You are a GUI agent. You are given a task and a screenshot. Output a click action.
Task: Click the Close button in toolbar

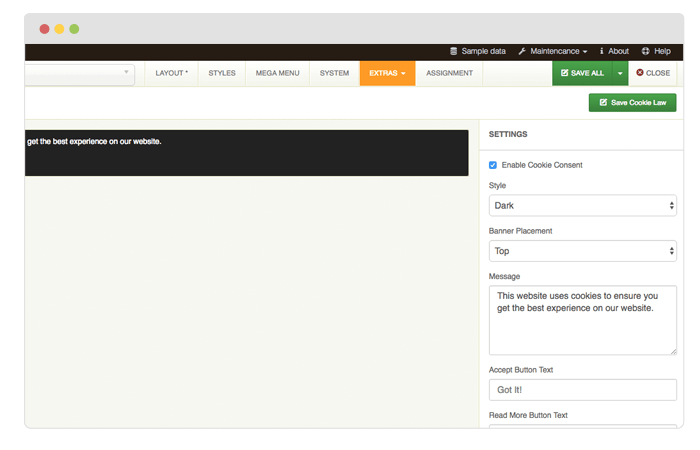click(x=653, y=73)
